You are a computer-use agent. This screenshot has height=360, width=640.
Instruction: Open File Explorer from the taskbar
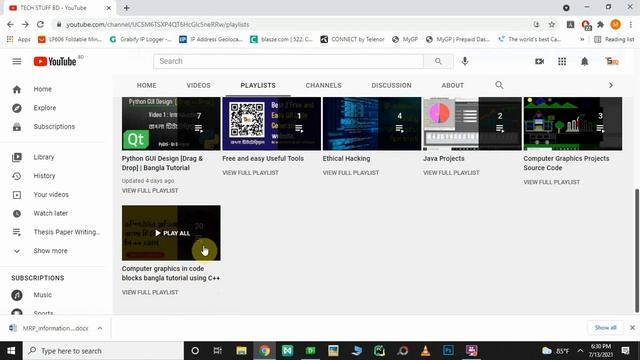241,351
